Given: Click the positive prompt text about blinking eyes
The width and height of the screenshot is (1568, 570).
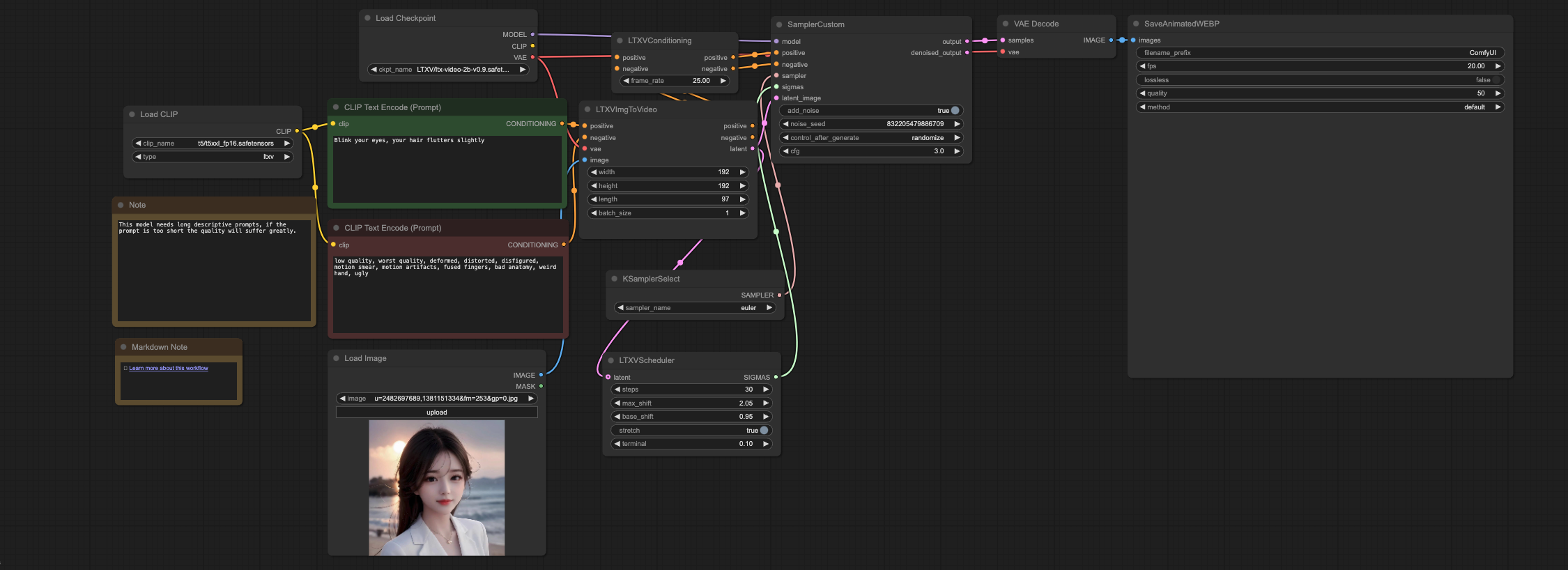Looking at the screenshot, I should pyautogui.click(x=409, y=140).
